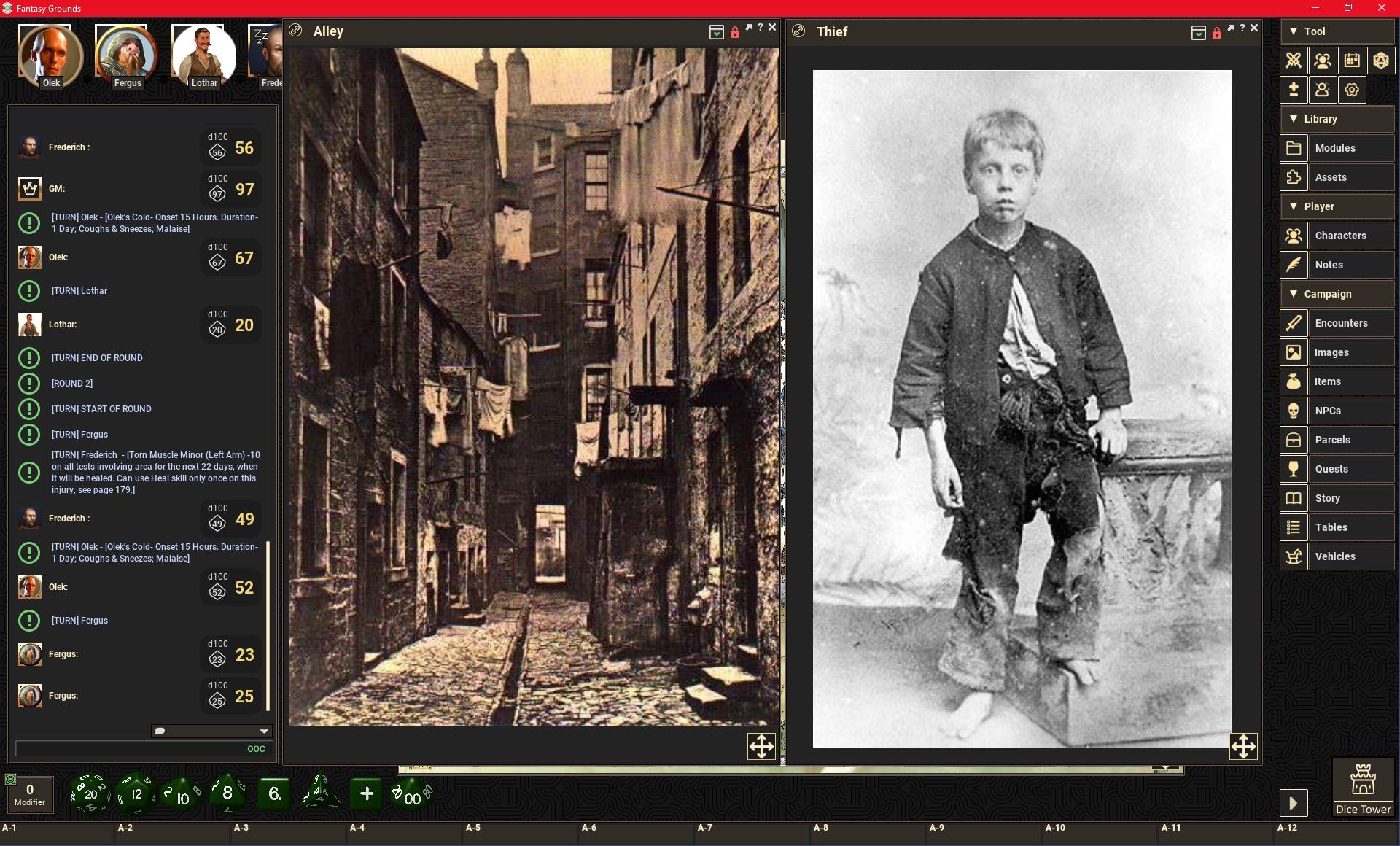This screenshot has height=846, width=1400.
Task: Click the green d20 die
Action: 90,793
